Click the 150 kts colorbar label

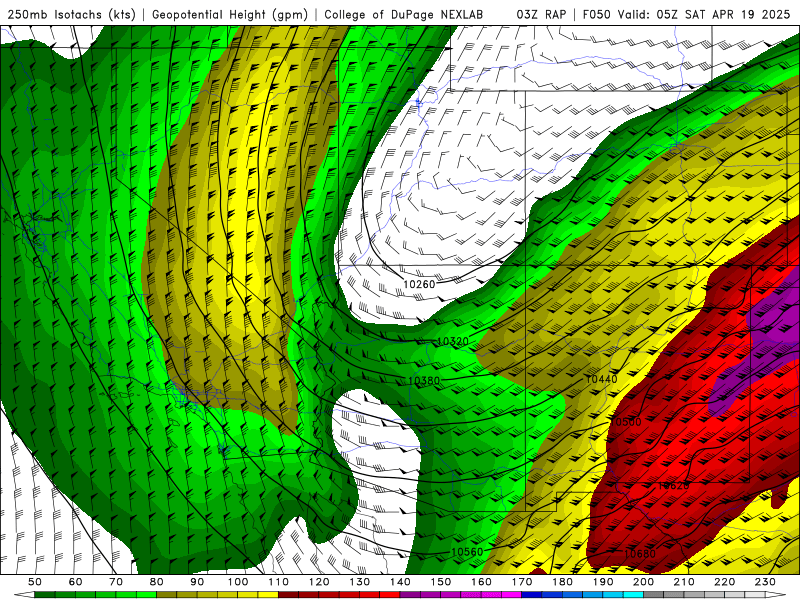pyautogui.click(x=441, y=582)
